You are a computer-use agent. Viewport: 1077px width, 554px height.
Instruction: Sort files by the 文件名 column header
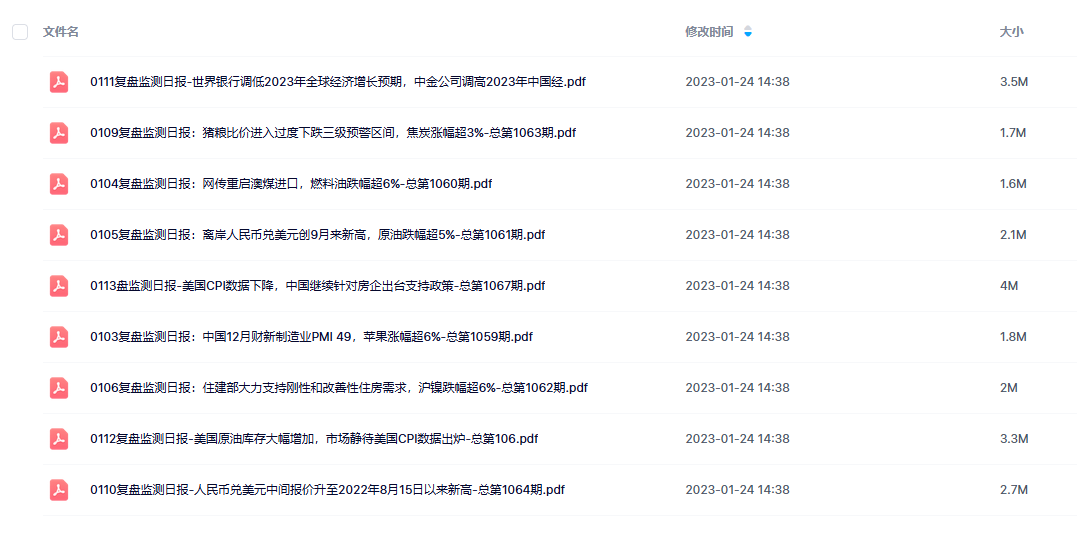coord(60,32)
